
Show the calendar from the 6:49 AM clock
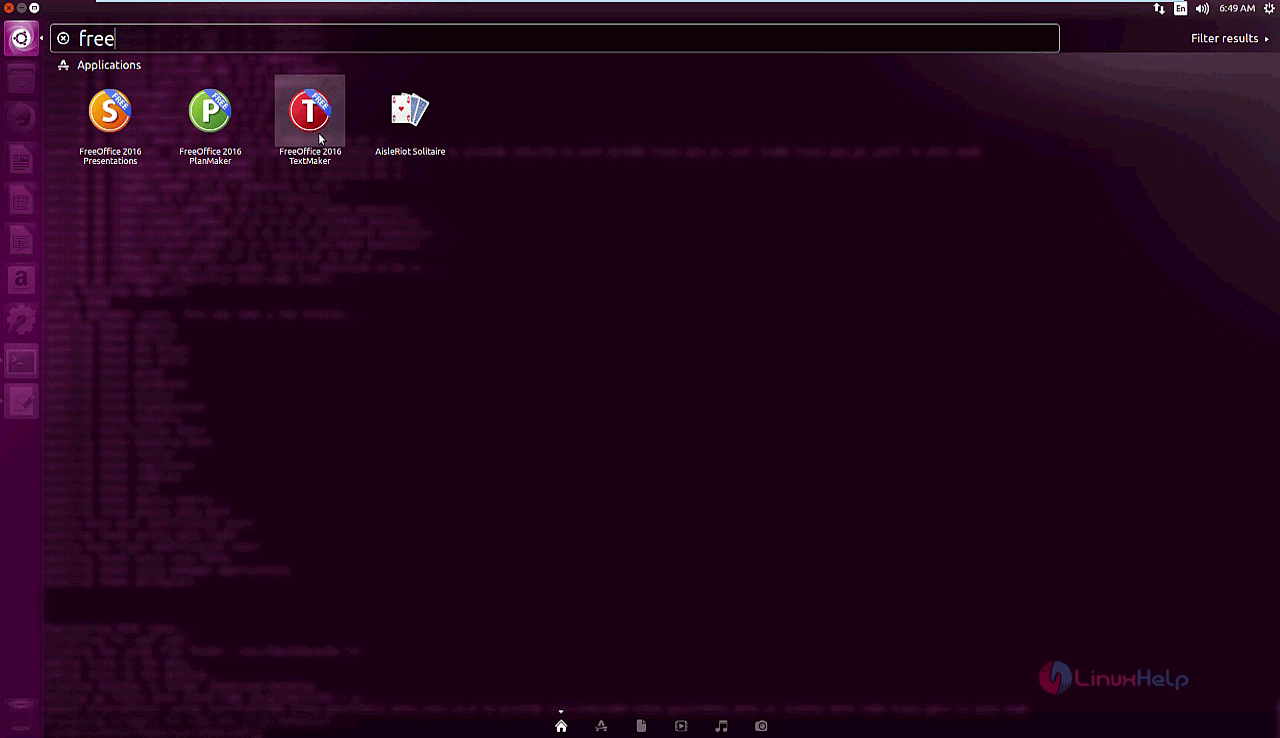1237,8
